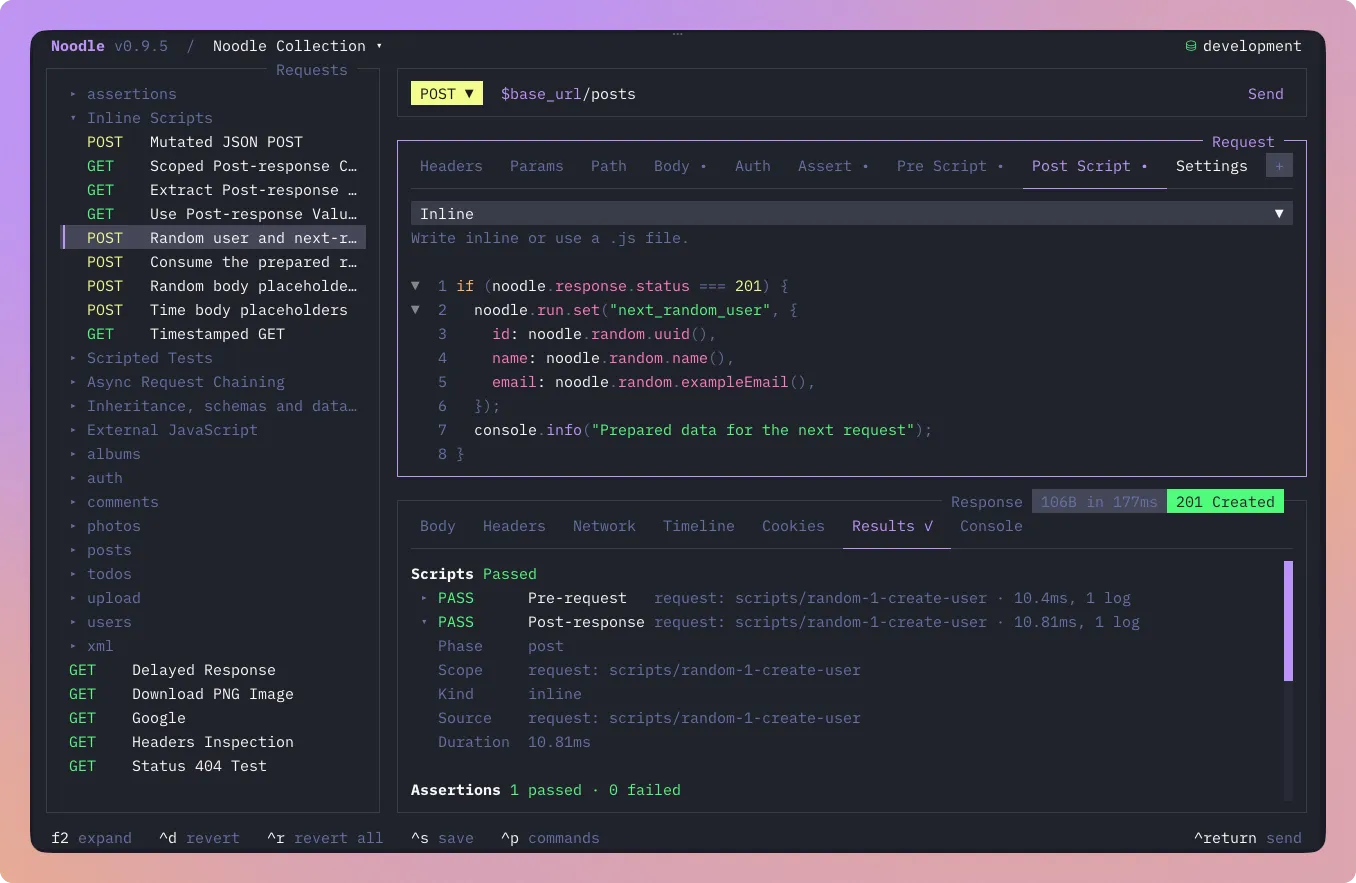View the response Cookies tab

[x=793, y=526]
